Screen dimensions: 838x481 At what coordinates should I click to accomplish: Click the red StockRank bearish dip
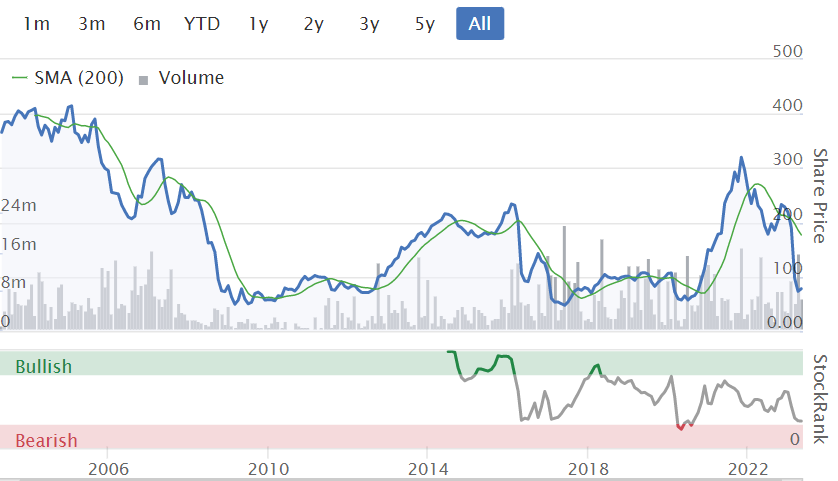[x=680, y=427]
